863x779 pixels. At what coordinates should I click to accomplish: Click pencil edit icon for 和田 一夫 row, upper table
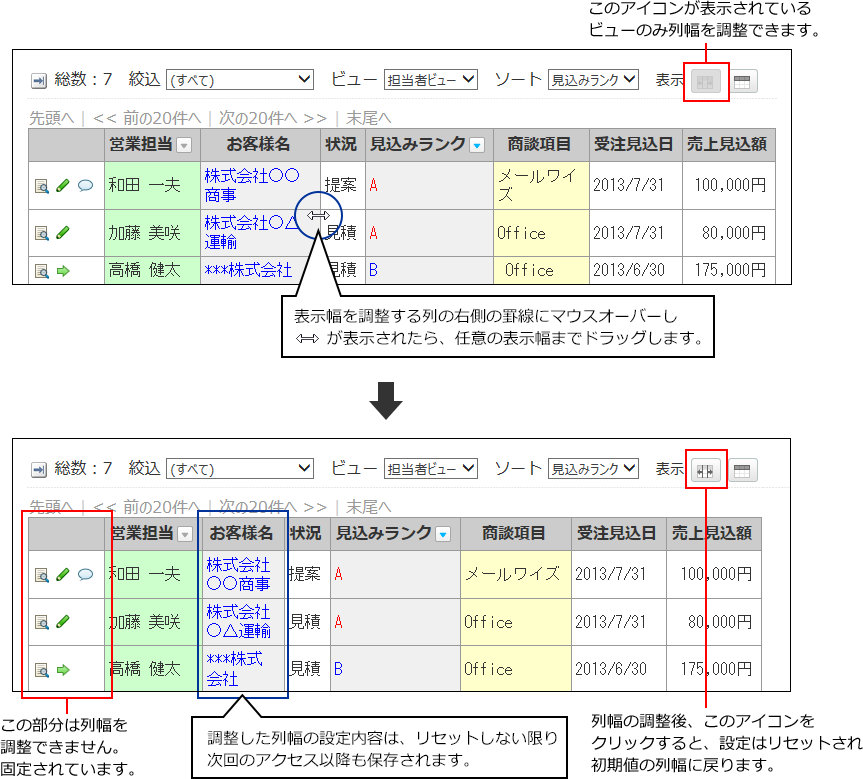63,186
